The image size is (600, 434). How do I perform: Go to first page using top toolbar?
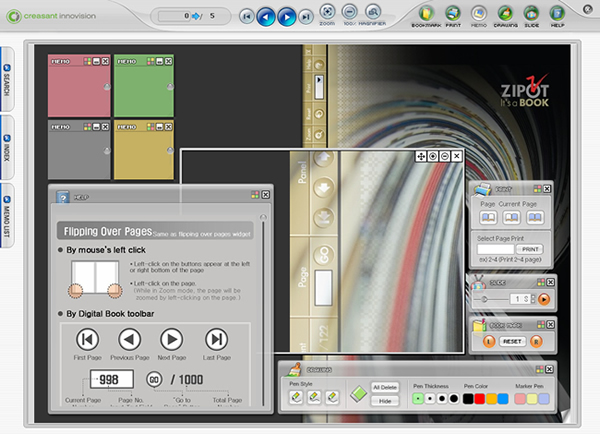(x=247, y=16)
